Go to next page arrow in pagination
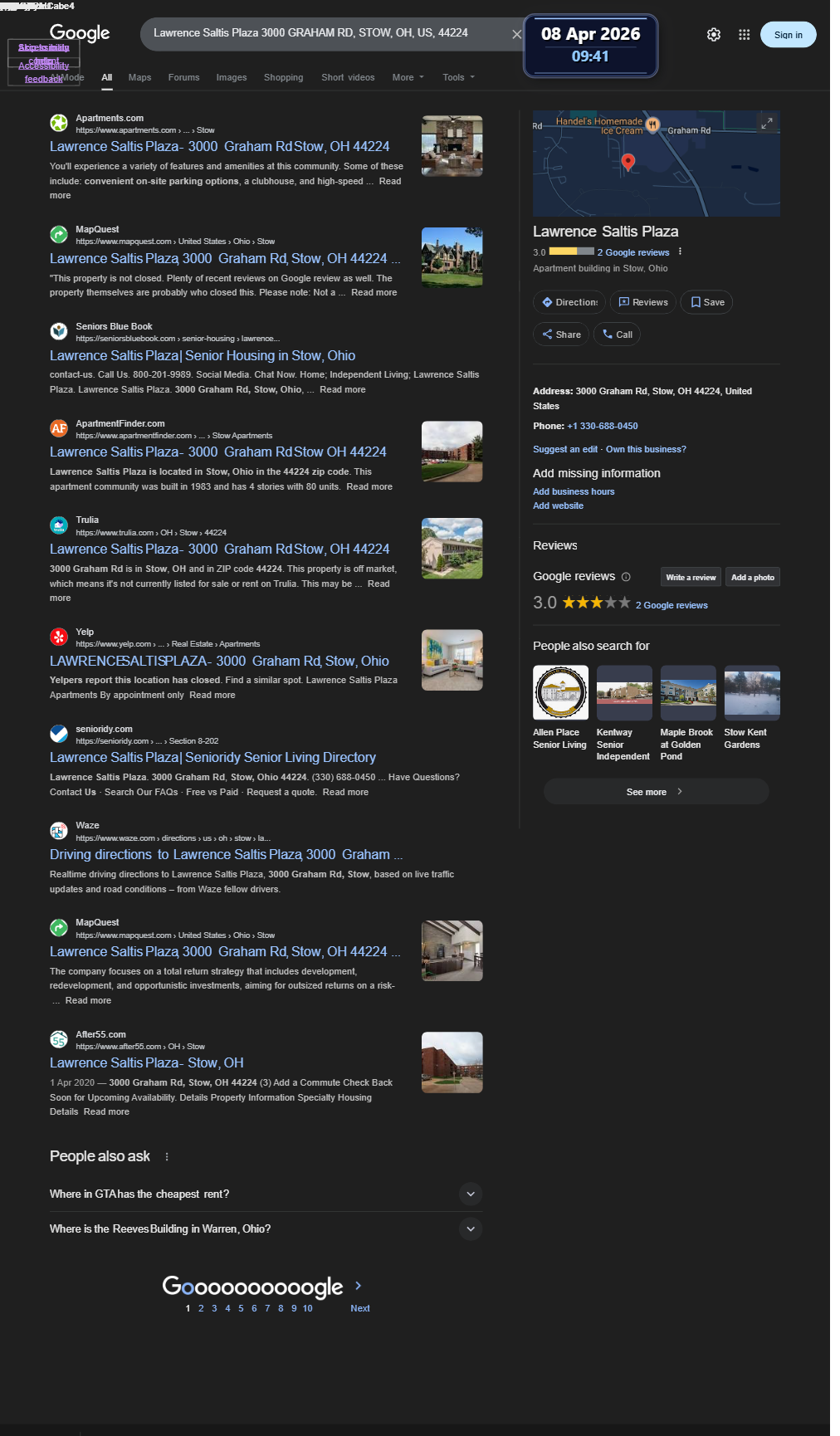The width and height of the screenshot is (840, 1436). click(x=359, y=1285)
